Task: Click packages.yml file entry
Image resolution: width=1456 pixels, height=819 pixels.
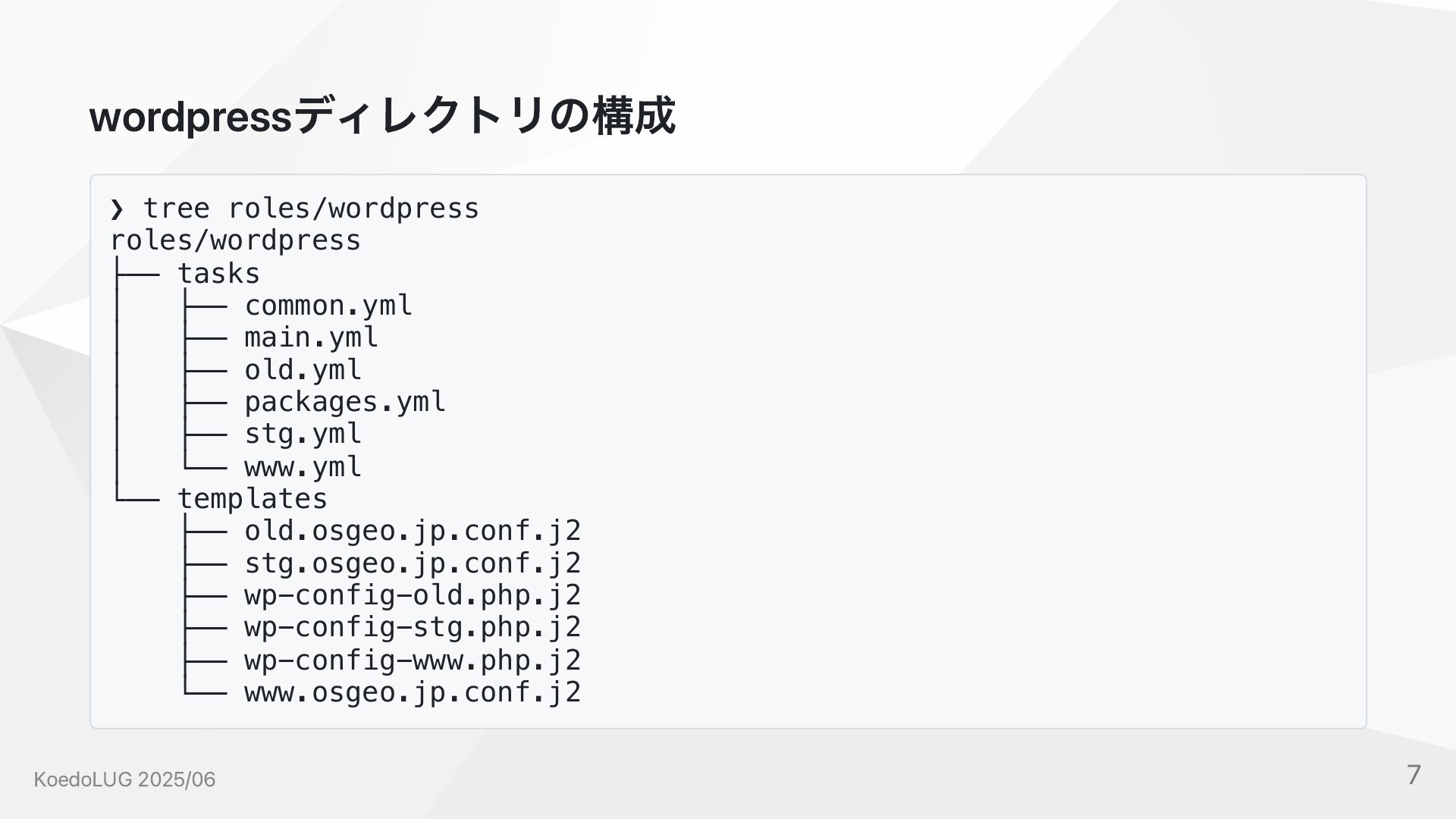Action: [x=345, y=402]
